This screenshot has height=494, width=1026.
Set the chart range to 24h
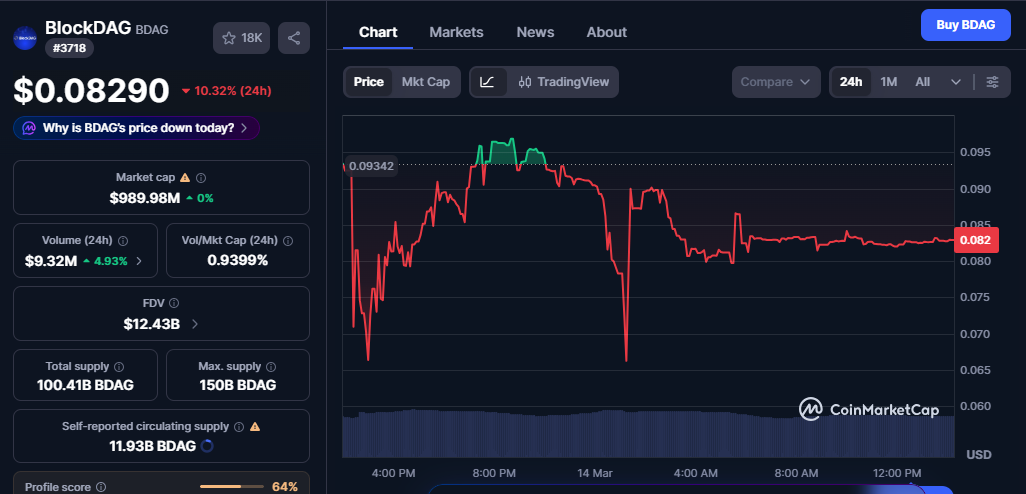(x=851, y=82)
